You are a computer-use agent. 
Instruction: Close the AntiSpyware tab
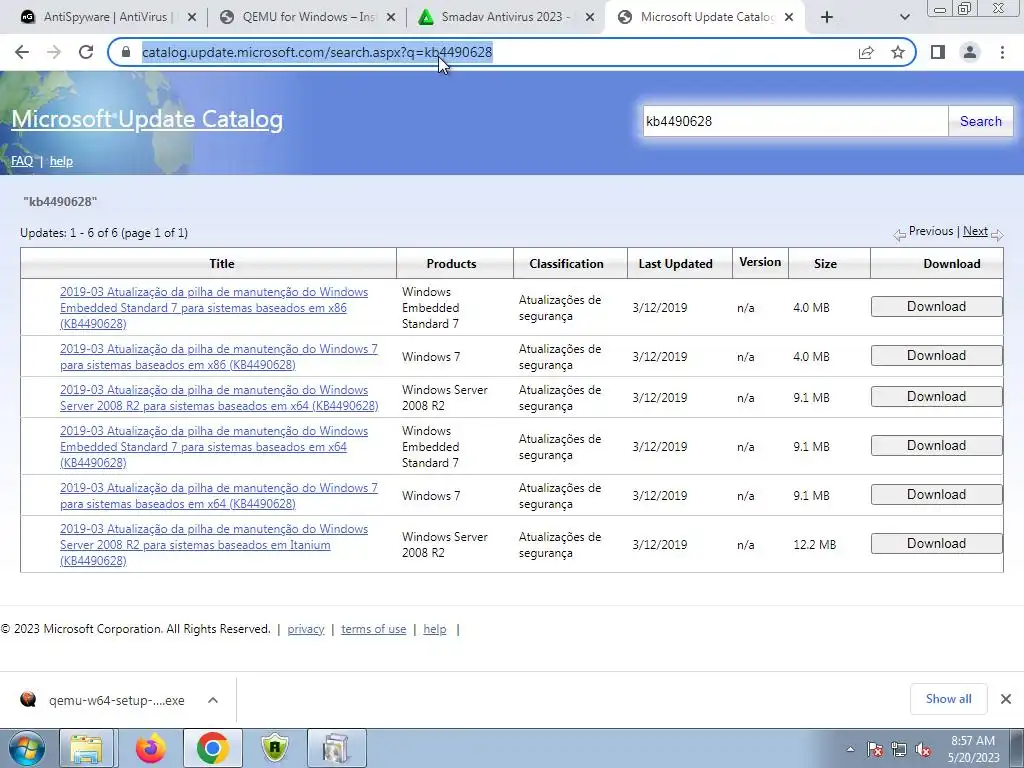tap(192, 18)
